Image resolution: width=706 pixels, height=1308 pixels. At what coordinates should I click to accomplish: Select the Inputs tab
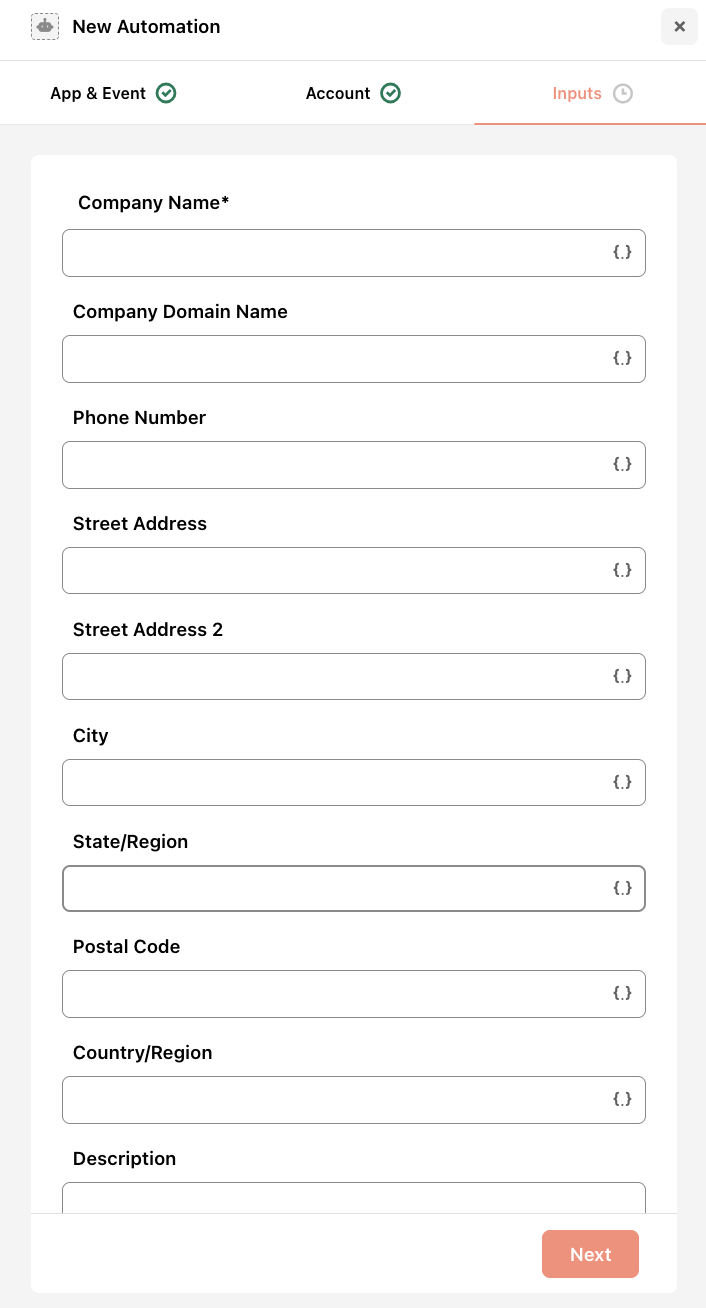592,93
